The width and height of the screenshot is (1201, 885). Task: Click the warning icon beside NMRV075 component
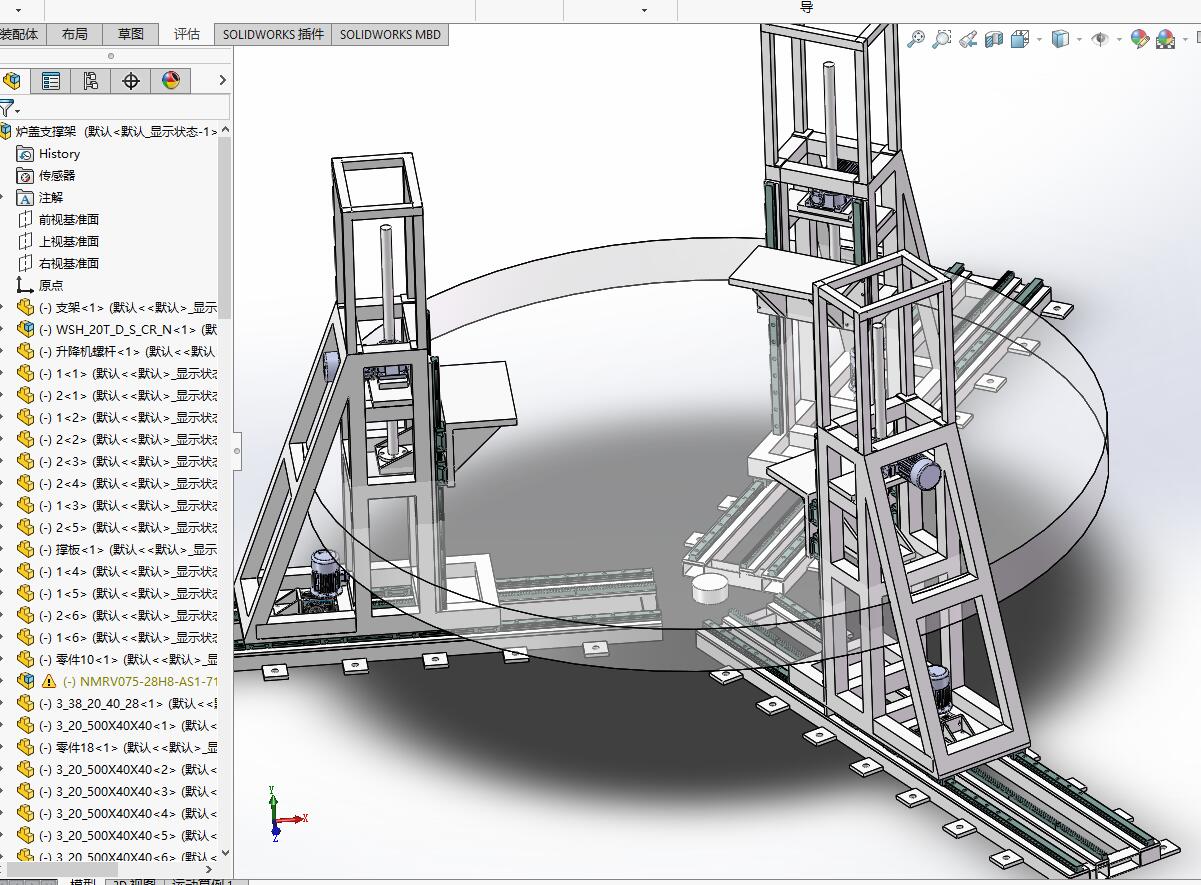(49, 682)
